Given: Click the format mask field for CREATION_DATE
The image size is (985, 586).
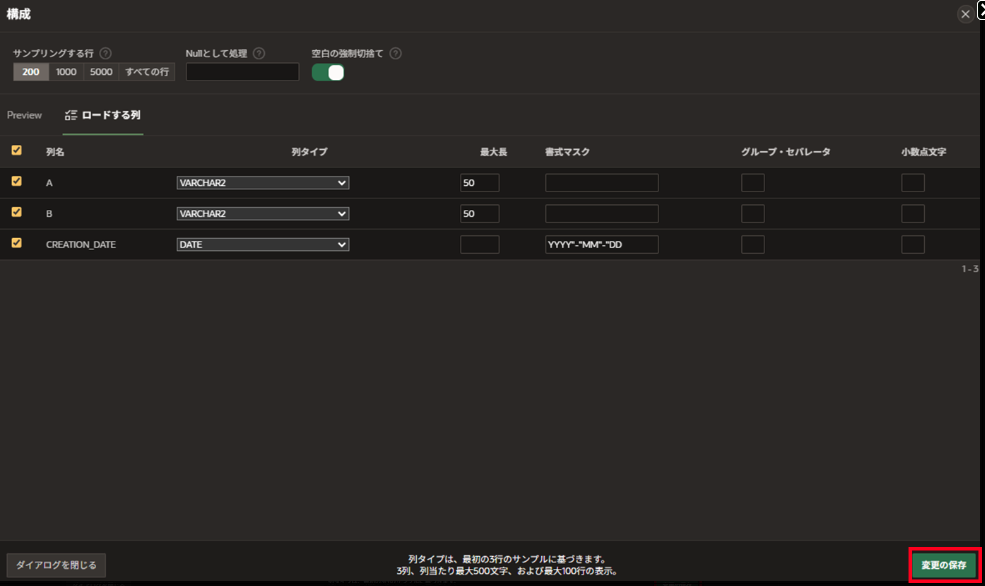Looking at the screenshot, I should pos(601,244).
